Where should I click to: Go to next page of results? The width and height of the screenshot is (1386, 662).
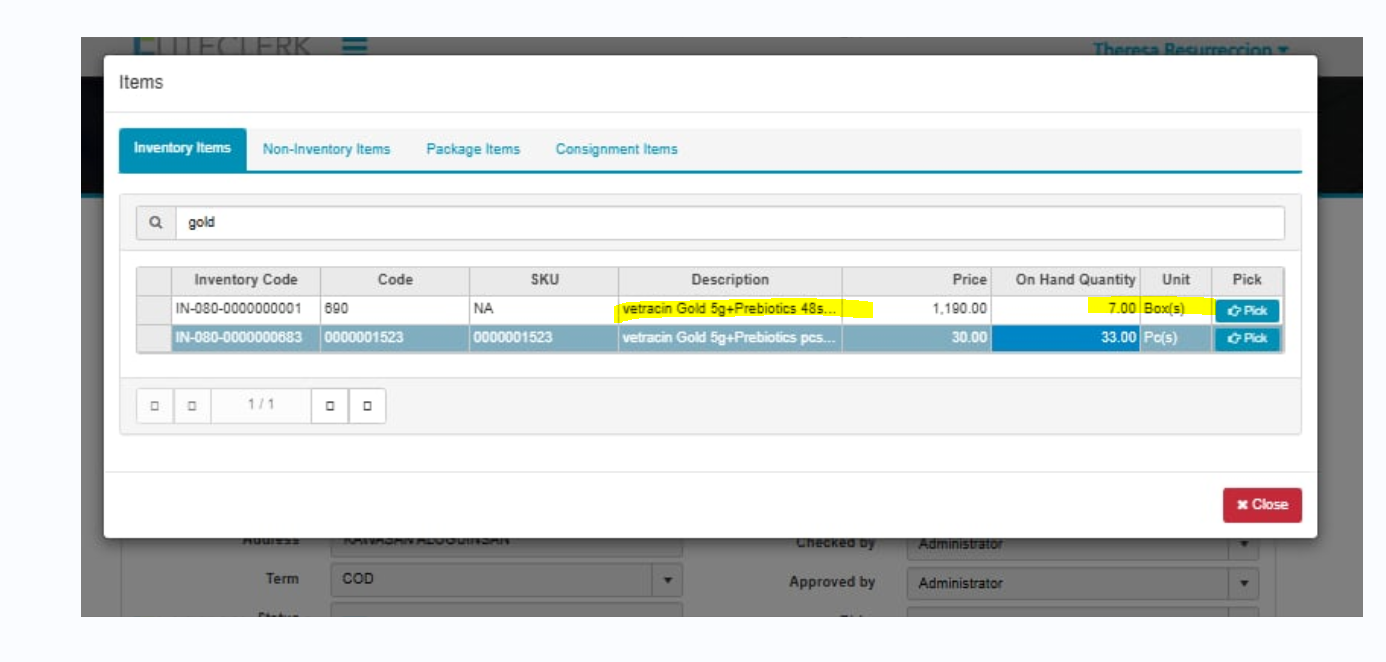(330, 406)
